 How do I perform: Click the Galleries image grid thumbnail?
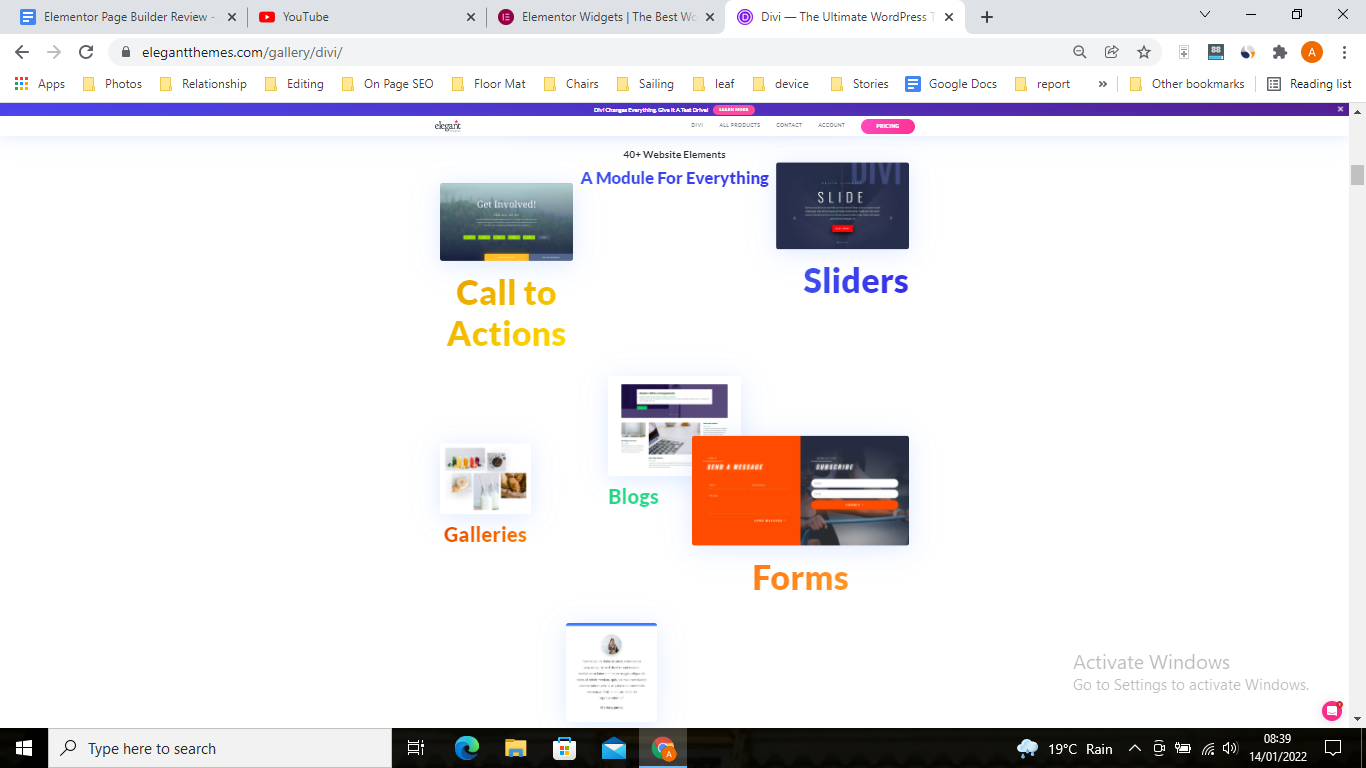(485, 479)
